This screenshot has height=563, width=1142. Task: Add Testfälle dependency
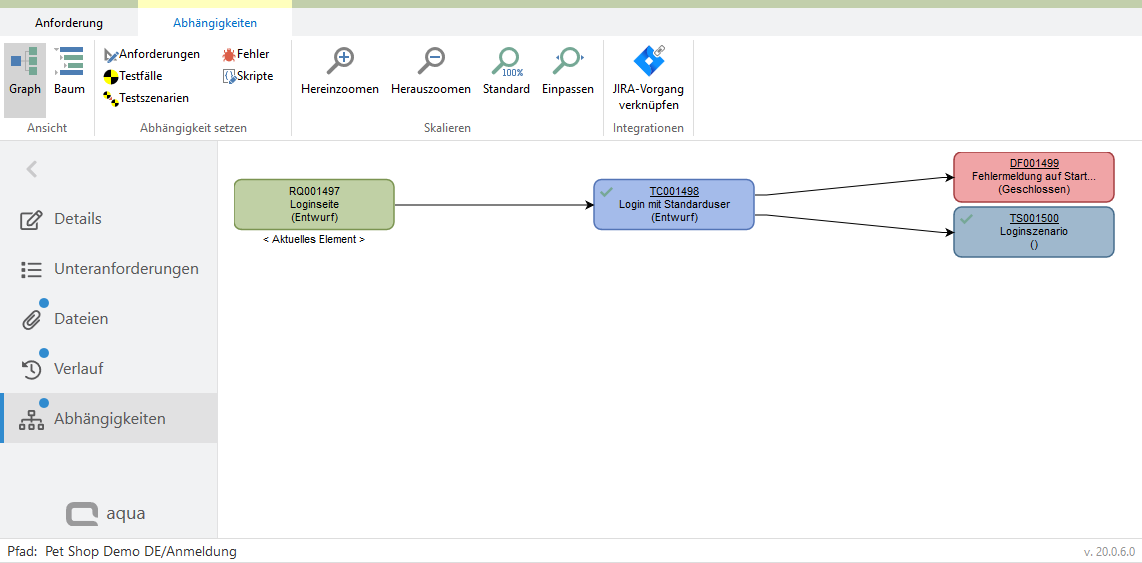(x=133, y=76)
